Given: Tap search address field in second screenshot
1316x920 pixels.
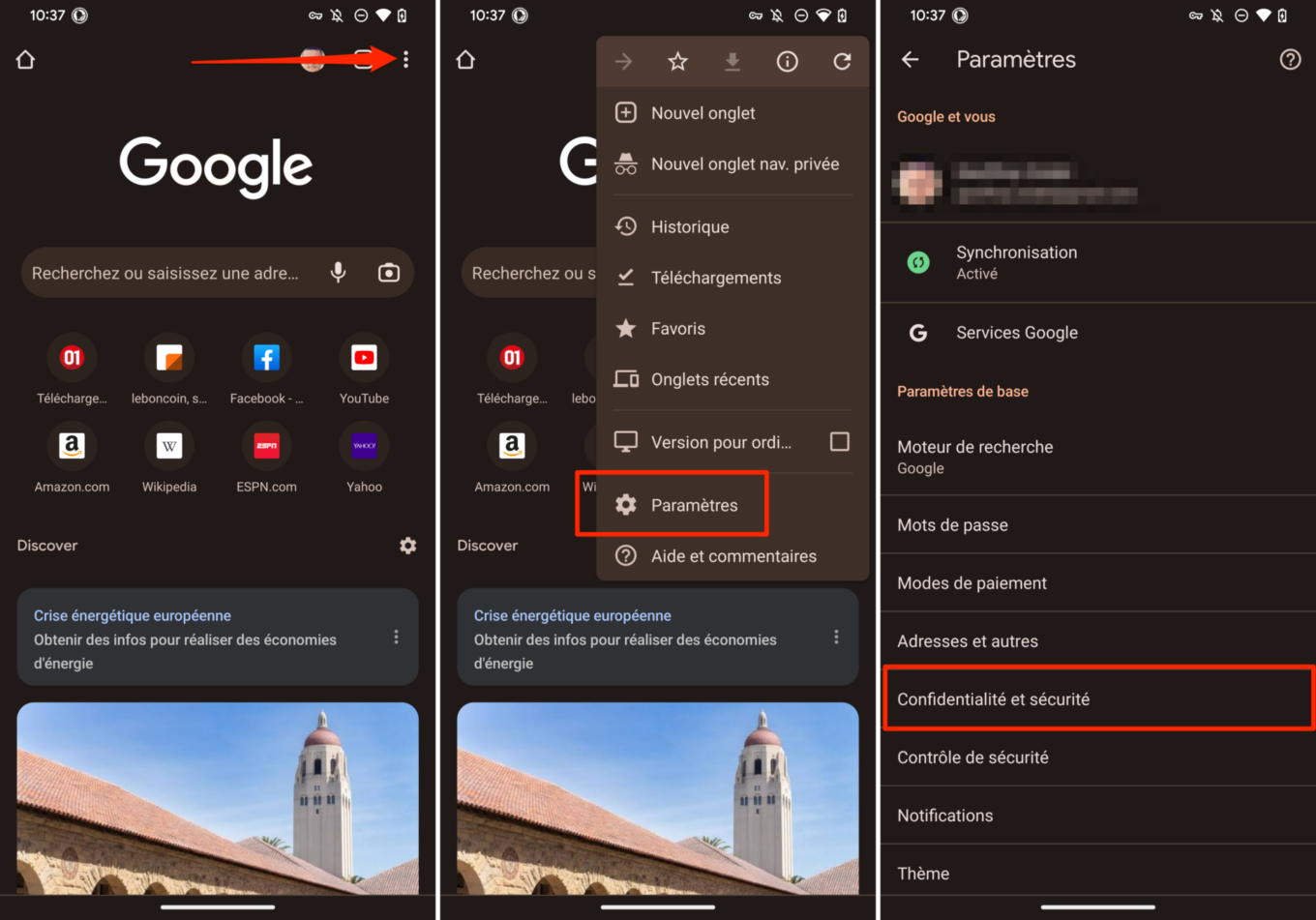Looking at the screenshot, I should pyautogui.click(x=528, y=273).
